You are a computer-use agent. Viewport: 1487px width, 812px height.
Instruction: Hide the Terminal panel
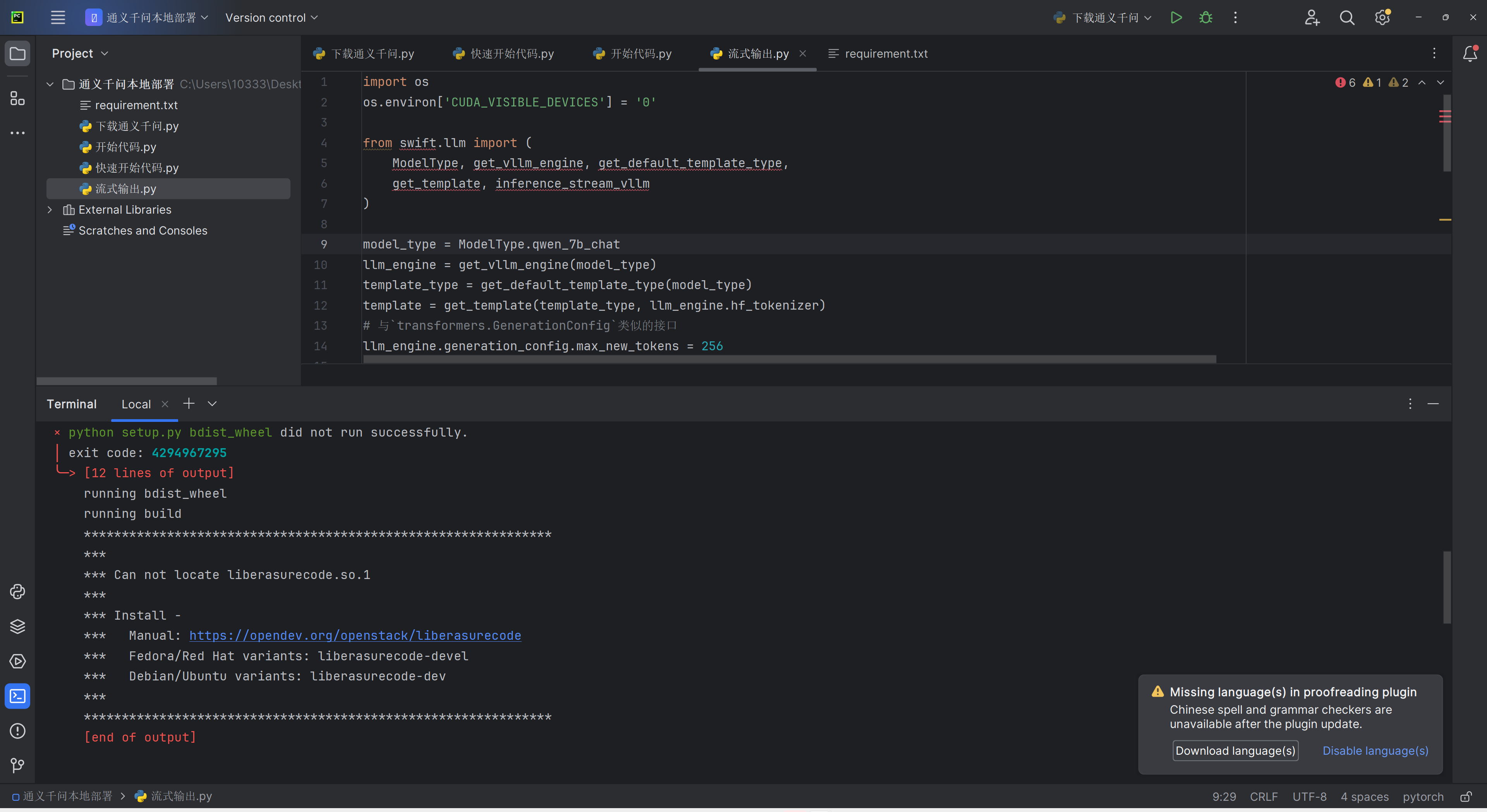[1433, 403]
